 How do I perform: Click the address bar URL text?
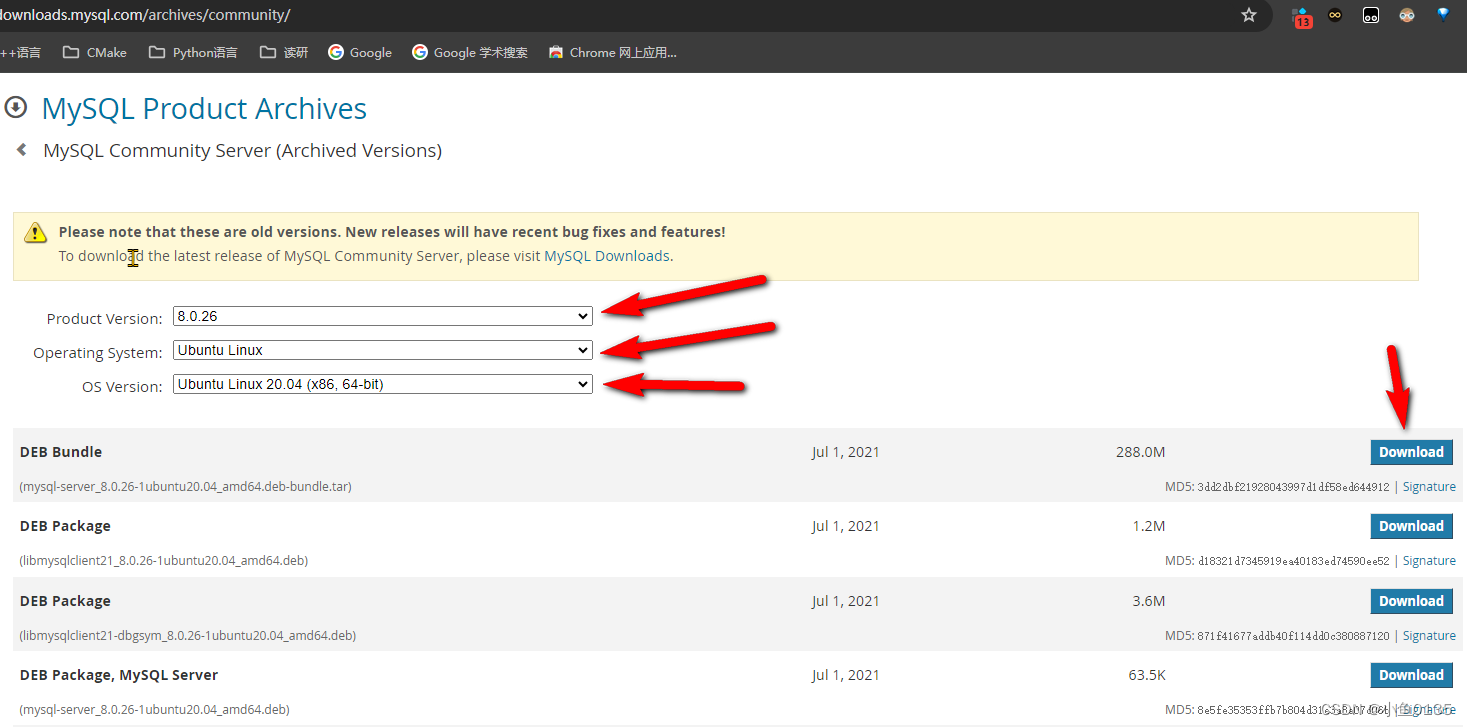145,15
